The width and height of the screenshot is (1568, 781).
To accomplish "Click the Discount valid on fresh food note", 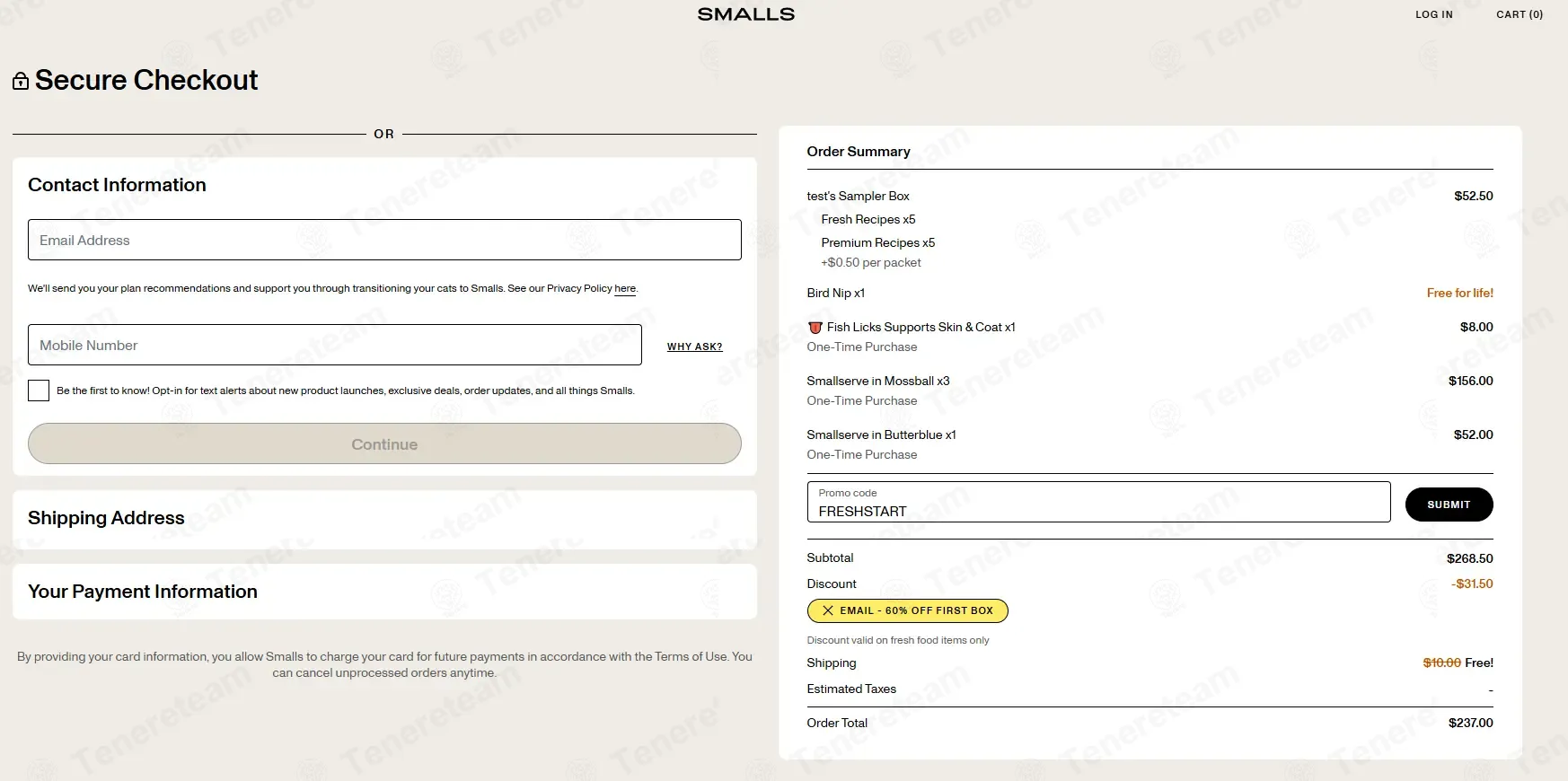I will [x=898, y=640].
